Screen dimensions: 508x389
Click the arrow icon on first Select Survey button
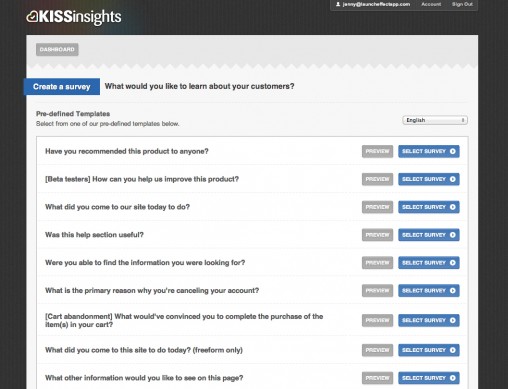click(x=453, y=151)
